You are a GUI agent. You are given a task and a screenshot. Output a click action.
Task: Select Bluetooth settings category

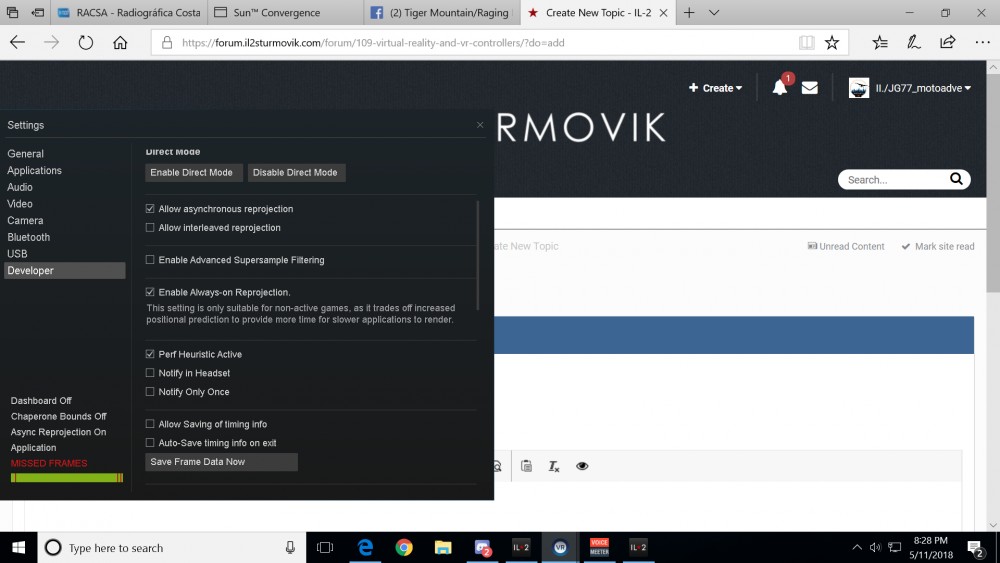click(x=29, y=237)
